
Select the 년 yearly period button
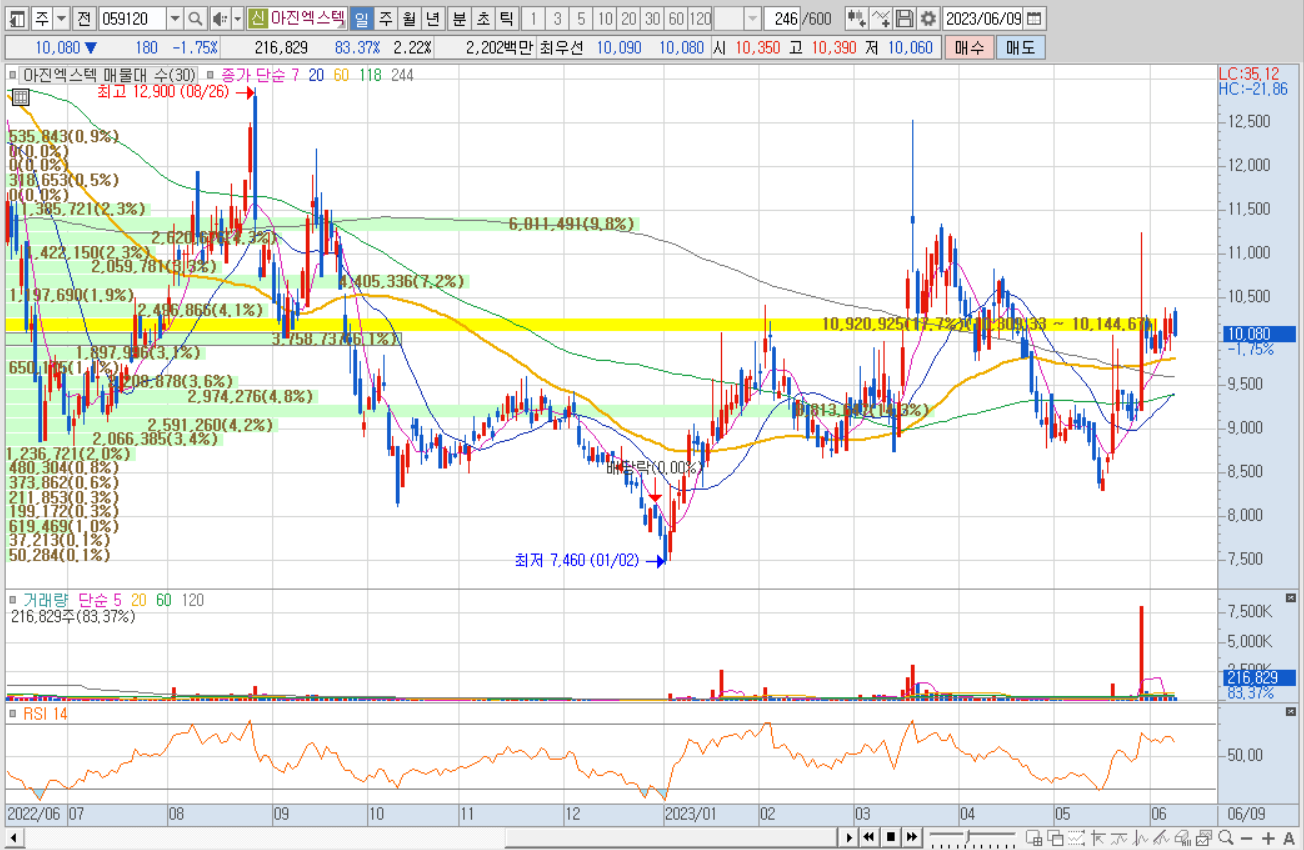coord(433,18)
